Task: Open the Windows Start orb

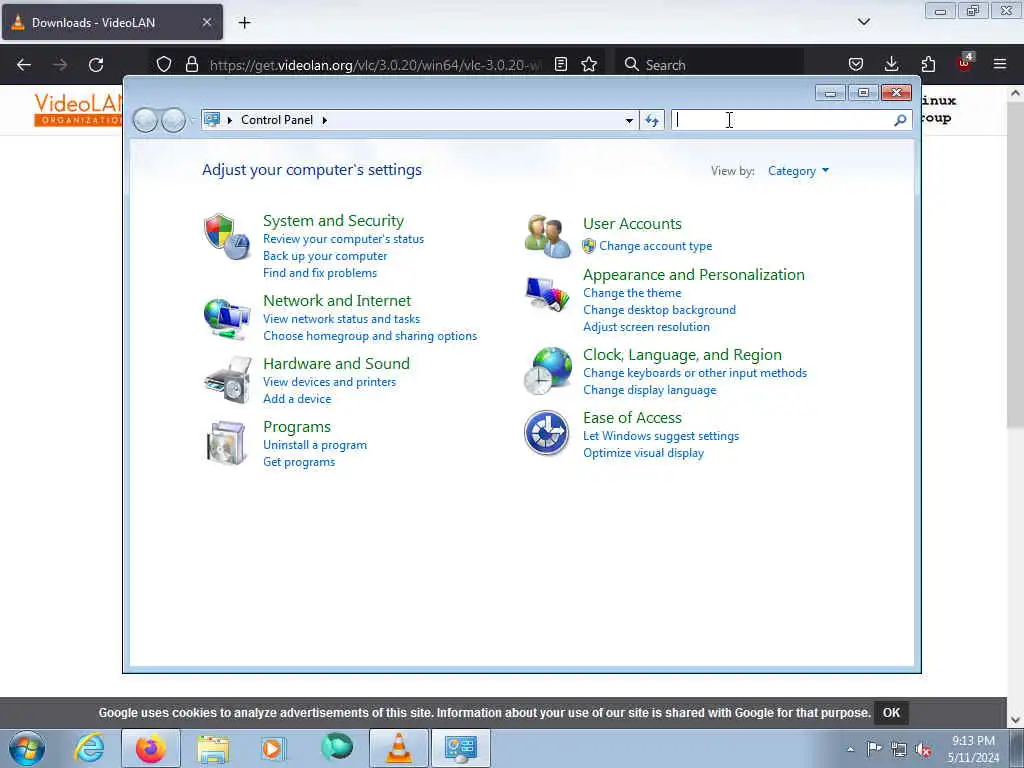Action: point(27,748)
